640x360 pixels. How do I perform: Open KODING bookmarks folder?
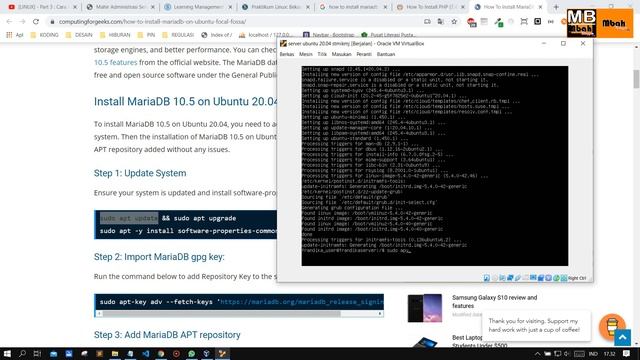pyautogui.click(x=45, y=35)
